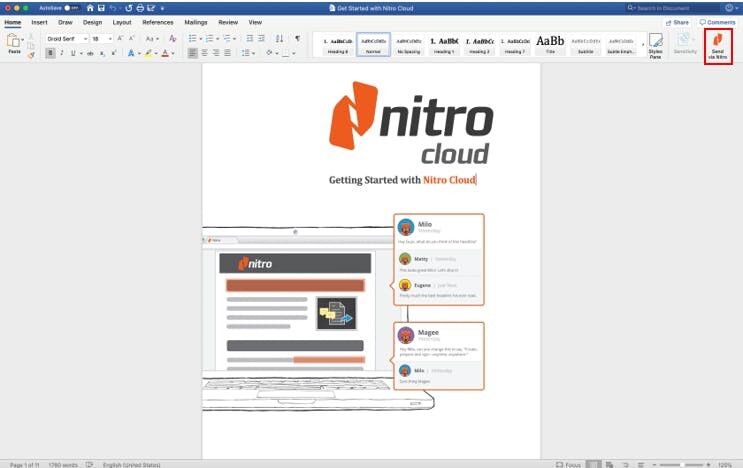Center align the text

(x=204, y=53)
